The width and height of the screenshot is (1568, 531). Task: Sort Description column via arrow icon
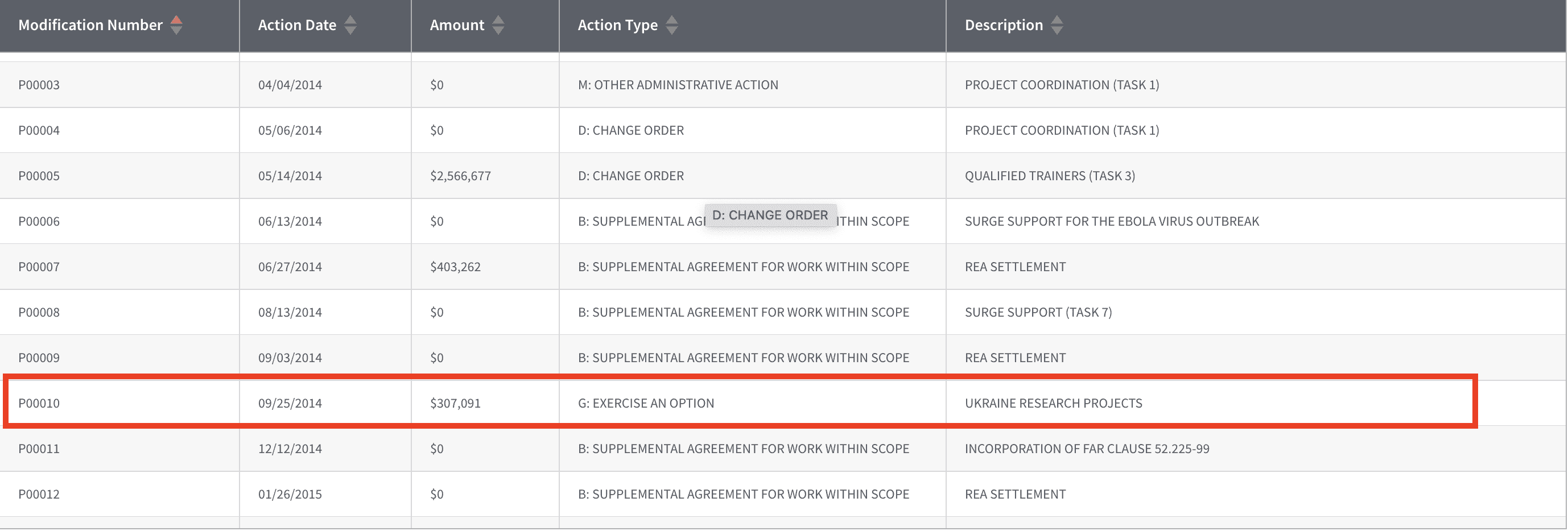pos(1057,25)
